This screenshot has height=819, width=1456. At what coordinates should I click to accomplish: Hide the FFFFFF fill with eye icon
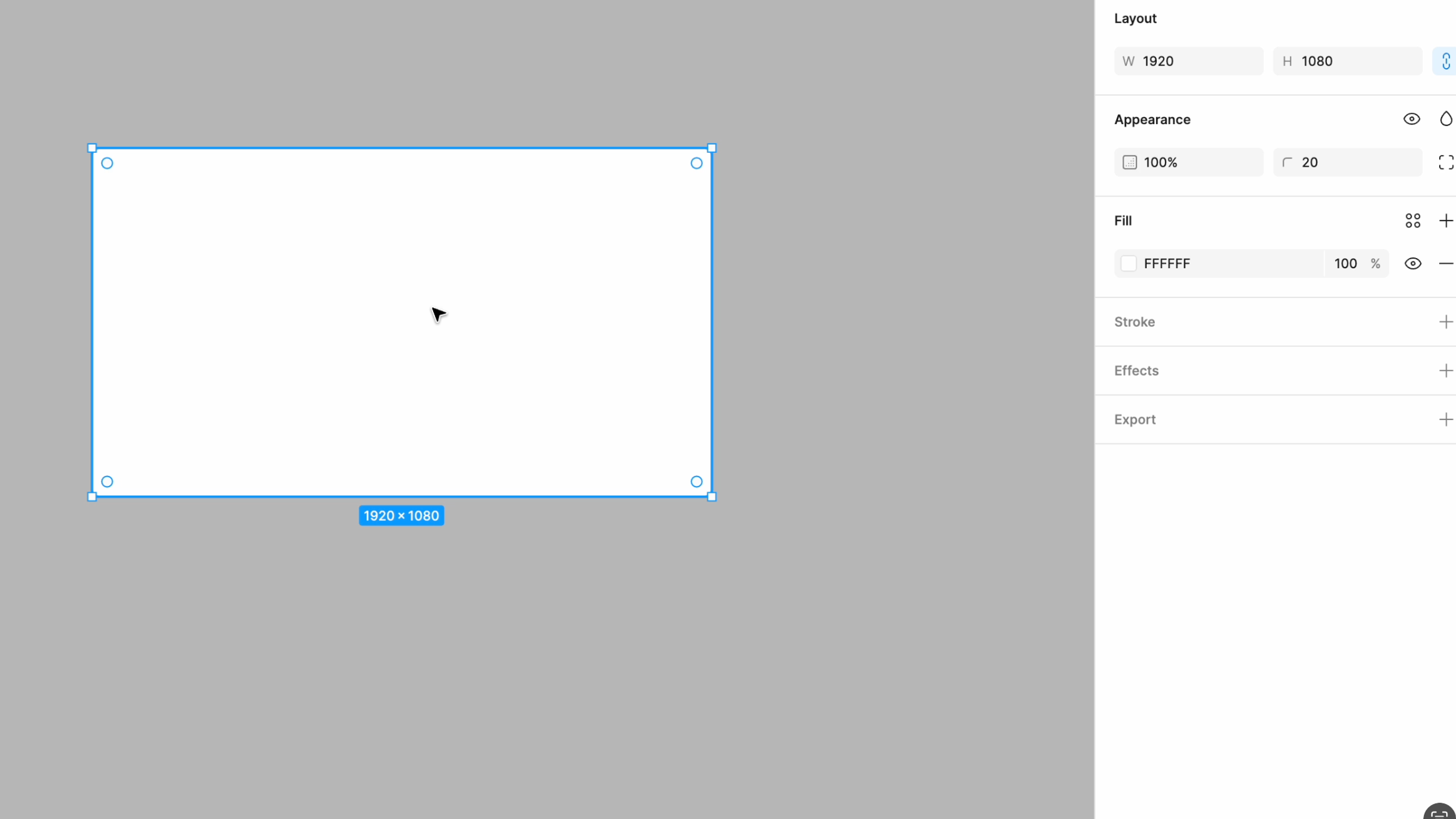coord(1413,264)
